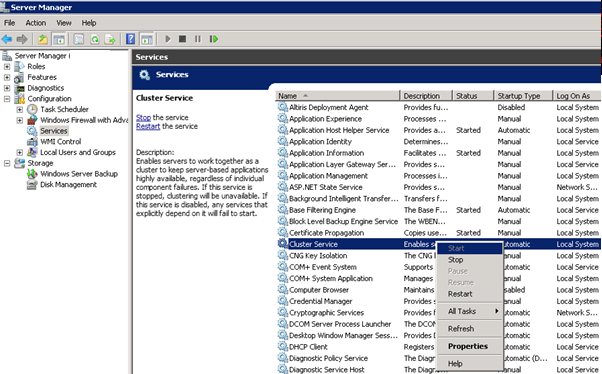Click the Start Service play icon
The image size is (602, 374).
(168, 39)
